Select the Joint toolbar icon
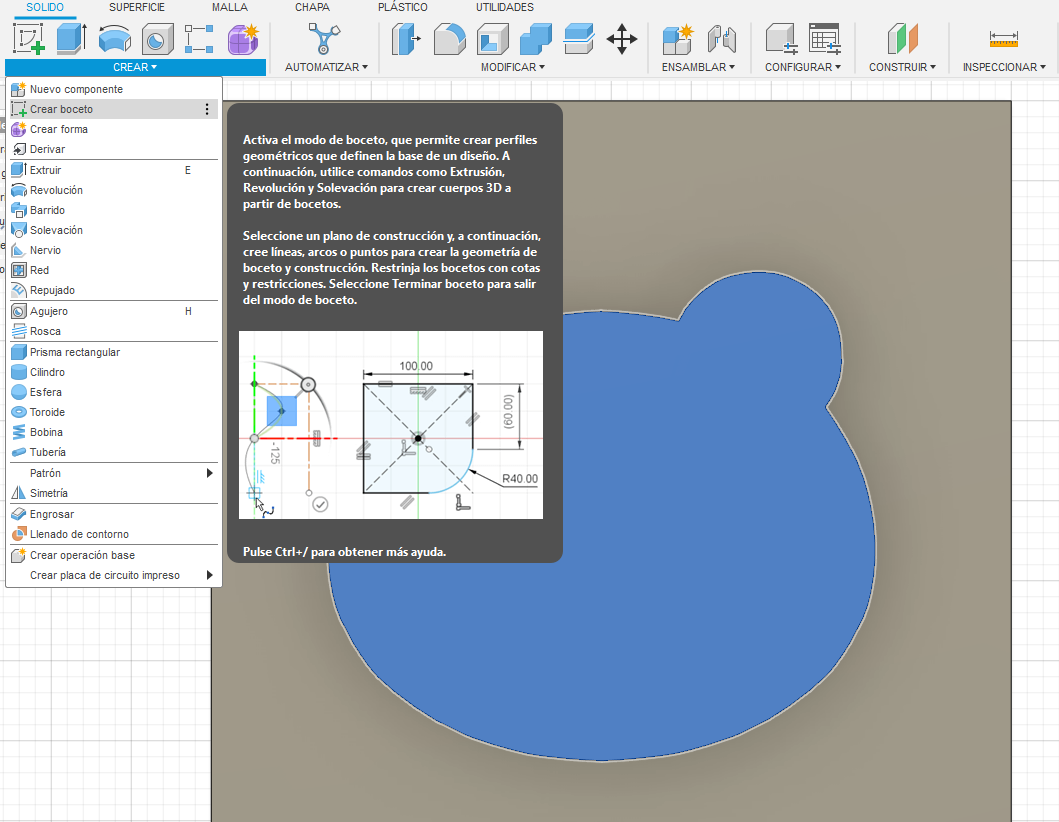This screenshot has height=822, width=1059. (x=721, y=38)
